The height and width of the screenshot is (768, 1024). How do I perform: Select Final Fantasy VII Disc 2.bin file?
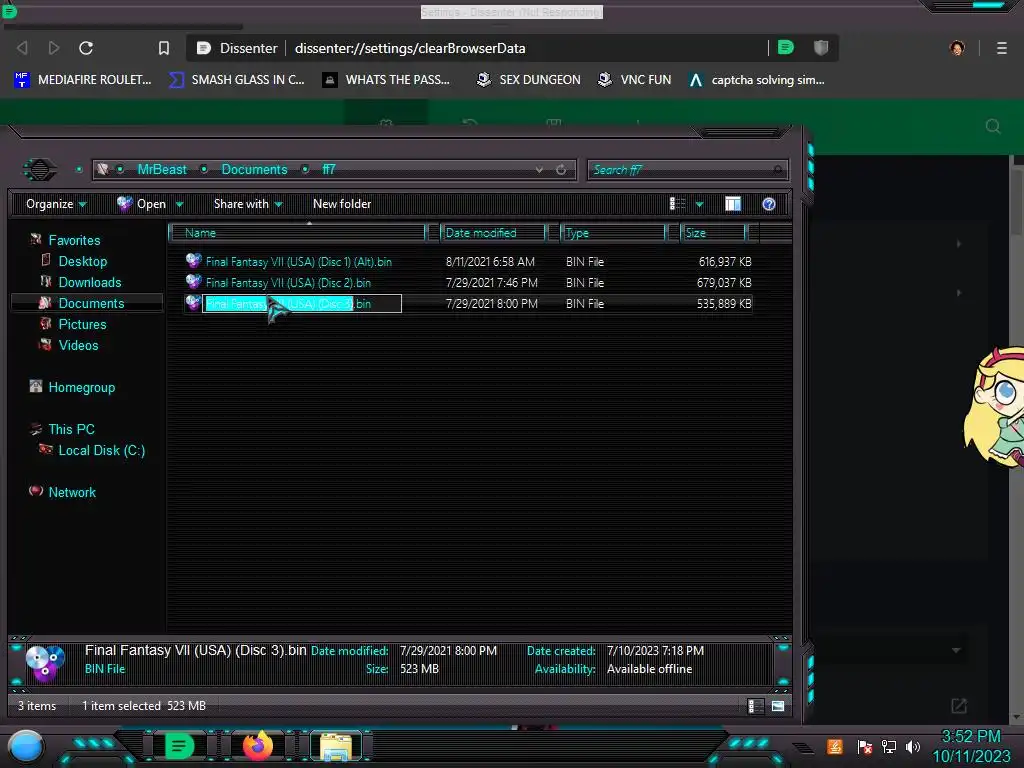(x=288, y=283)
